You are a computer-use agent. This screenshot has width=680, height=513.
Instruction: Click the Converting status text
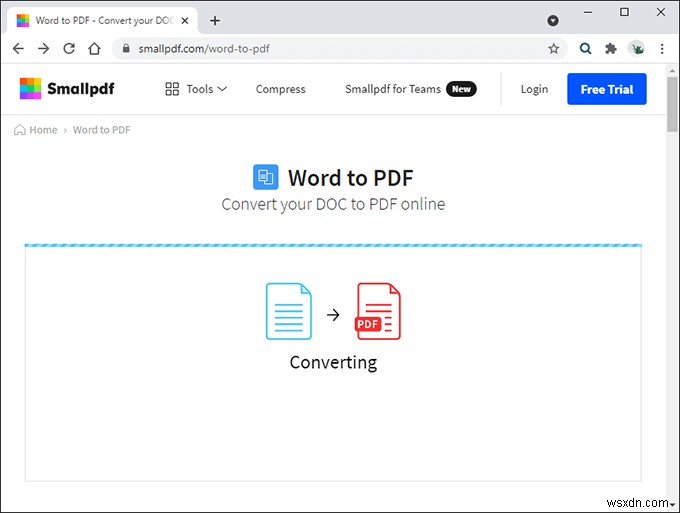point(333,362)
